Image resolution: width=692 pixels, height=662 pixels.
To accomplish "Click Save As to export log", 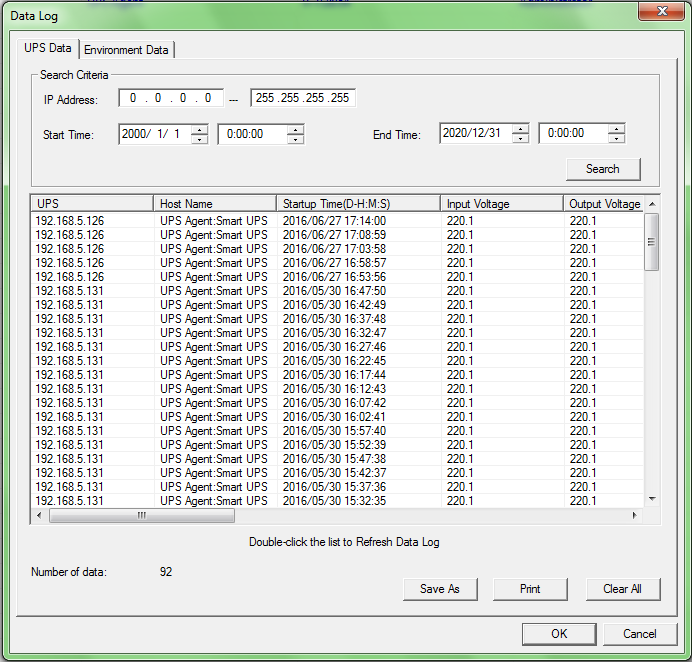I will pos(440,589).
